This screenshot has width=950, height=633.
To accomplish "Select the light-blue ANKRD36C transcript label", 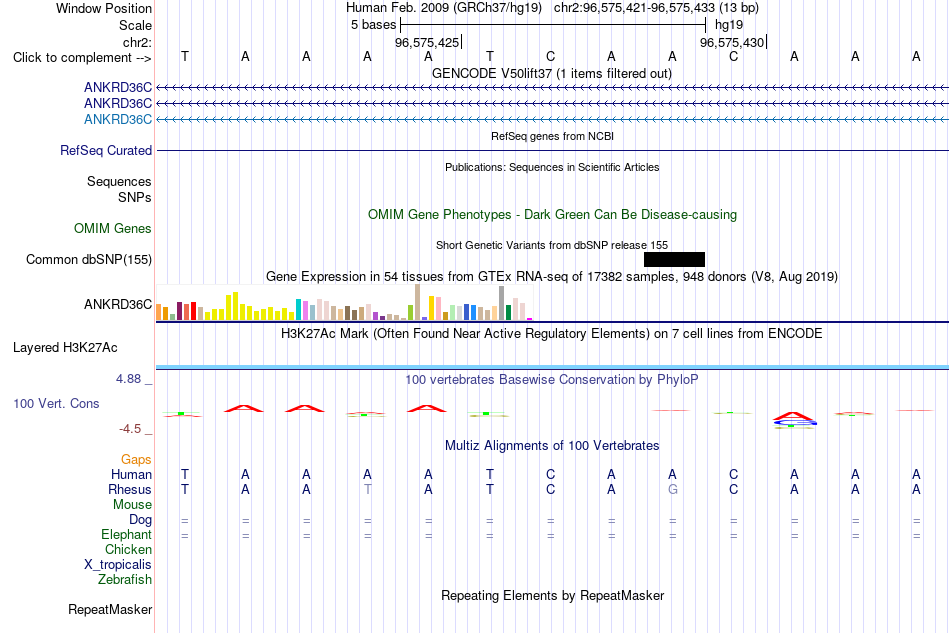I will 118,119.
